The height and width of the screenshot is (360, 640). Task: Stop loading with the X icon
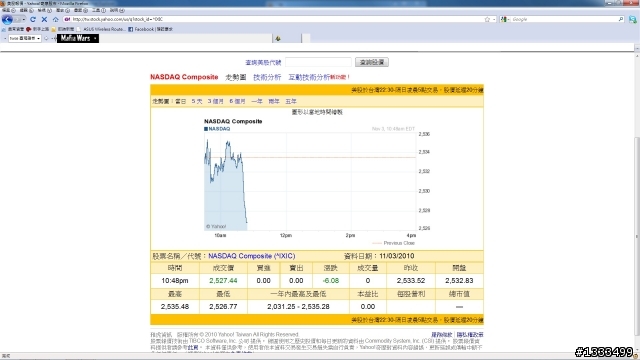click(x=44, y=19)
